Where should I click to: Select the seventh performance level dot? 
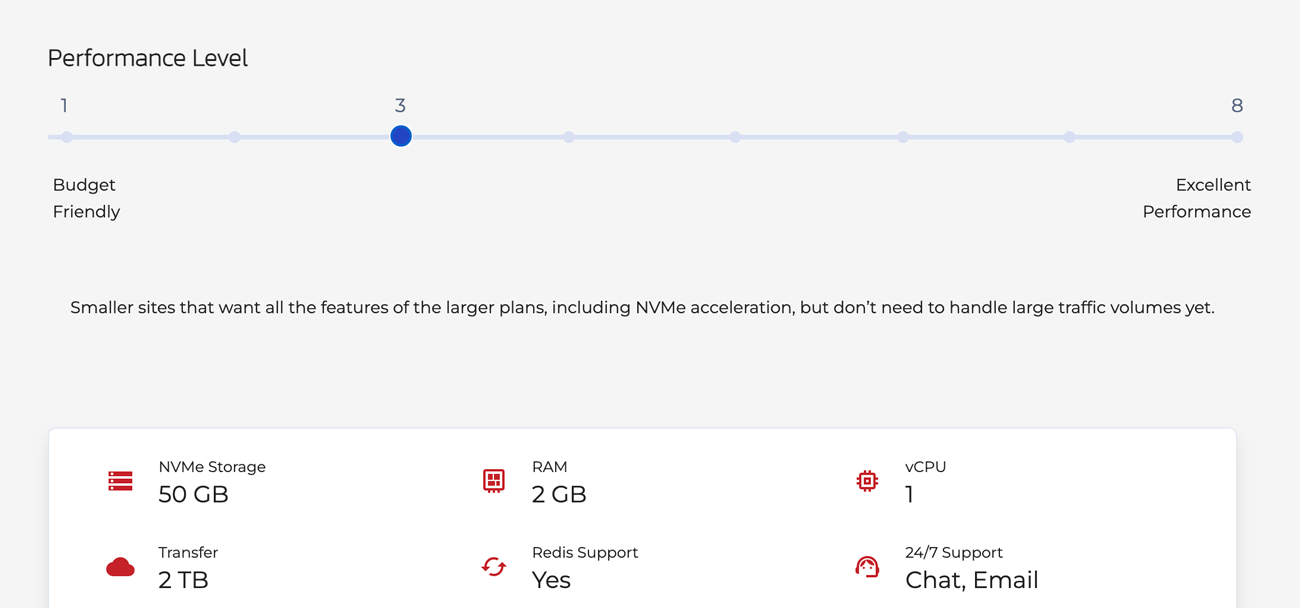[x=1070, y=137]
